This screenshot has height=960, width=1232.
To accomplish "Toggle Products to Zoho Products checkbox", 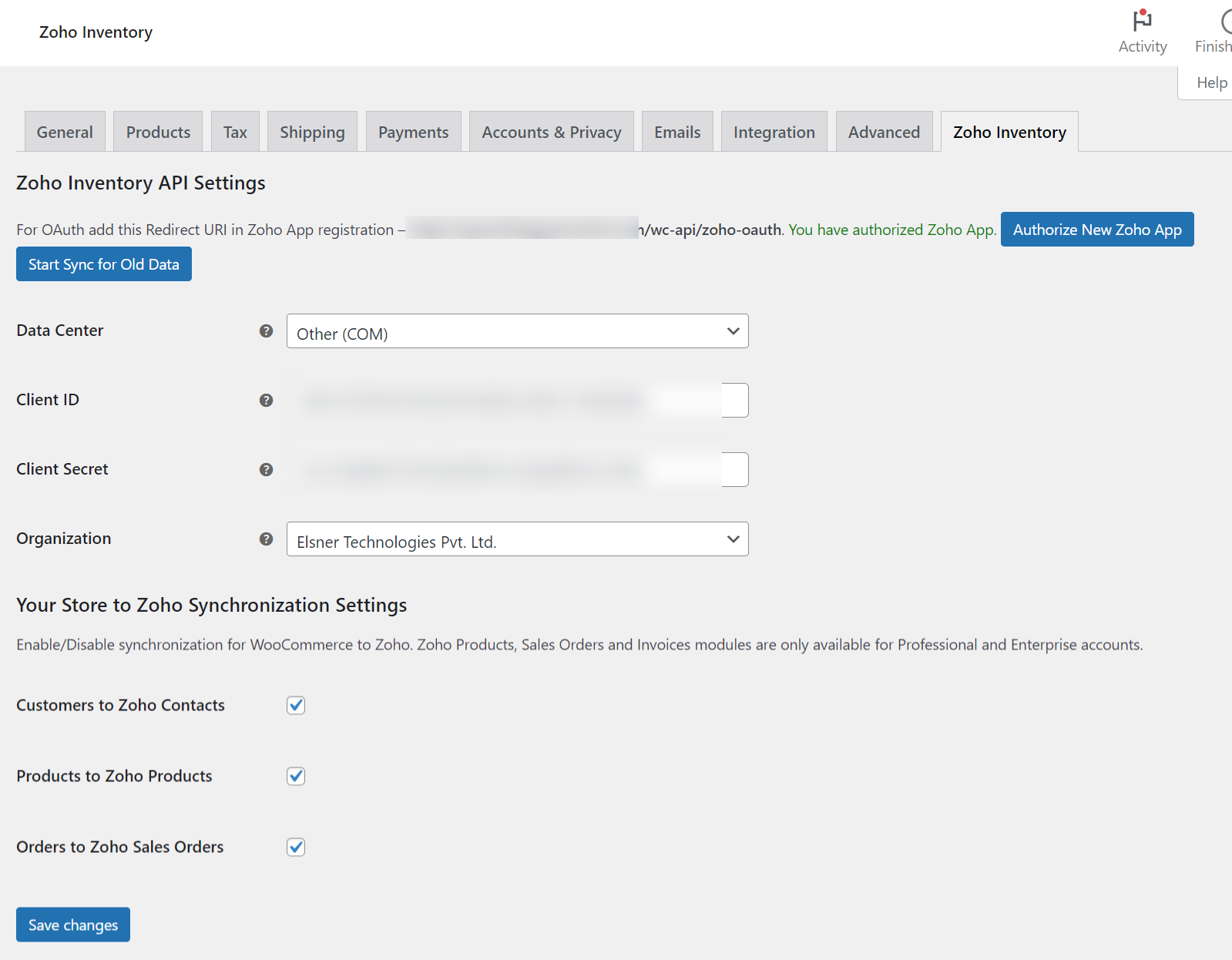I will coord(296,776).
